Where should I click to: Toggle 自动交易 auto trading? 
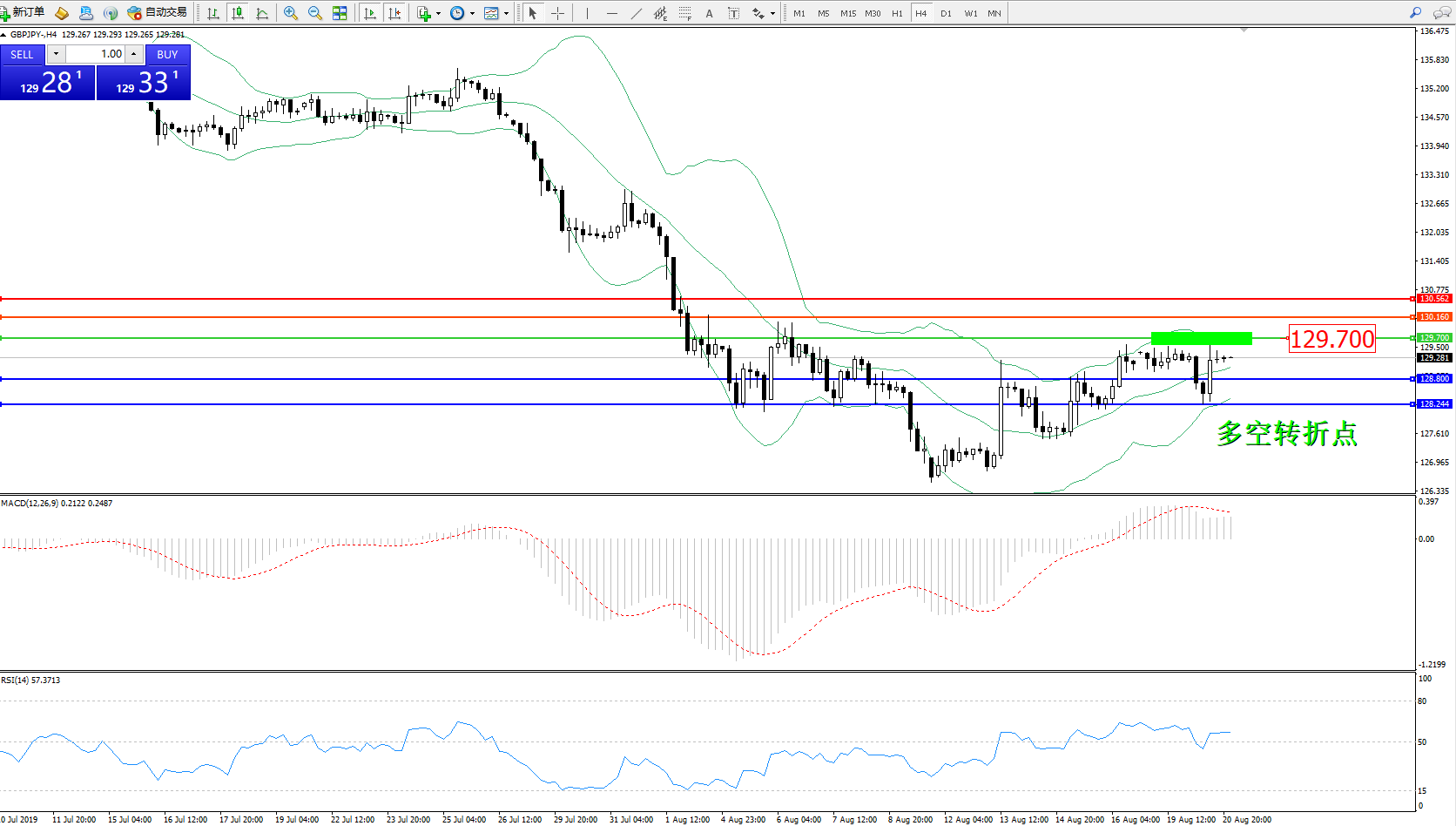[x=158, y=13]
